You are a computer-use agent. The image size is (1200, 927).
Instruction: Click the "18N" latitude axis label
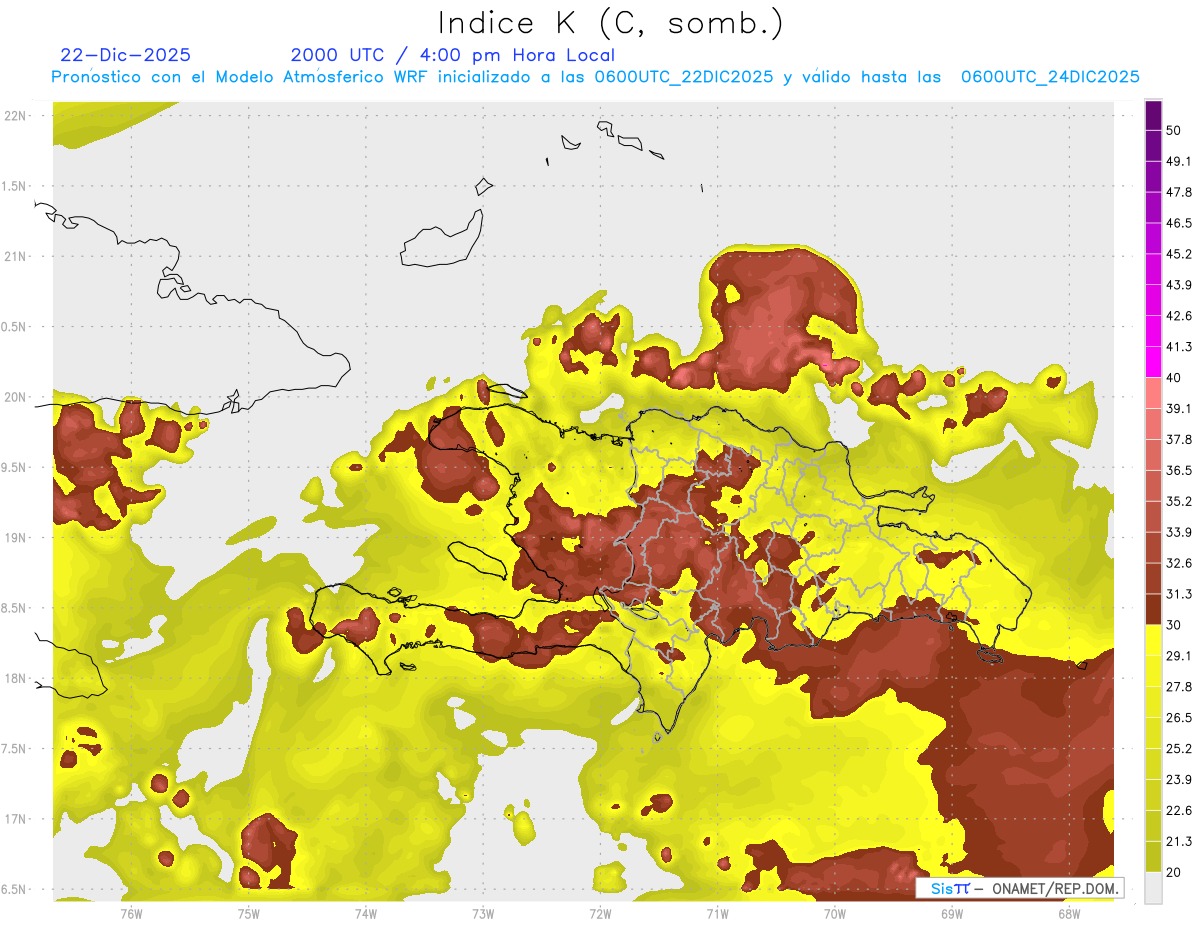[x=15, y=679]
